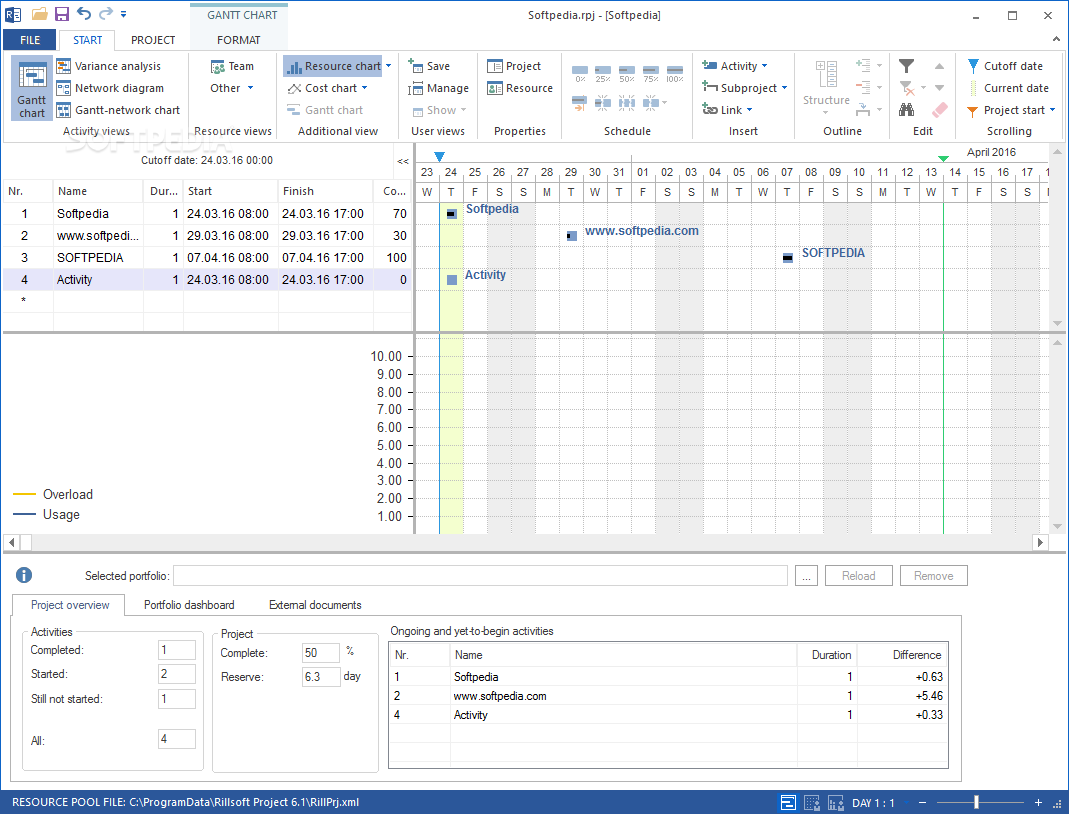Select the START ribbon tab
Viewport: 1069px width, 814px height.
(x=87, y=40)
